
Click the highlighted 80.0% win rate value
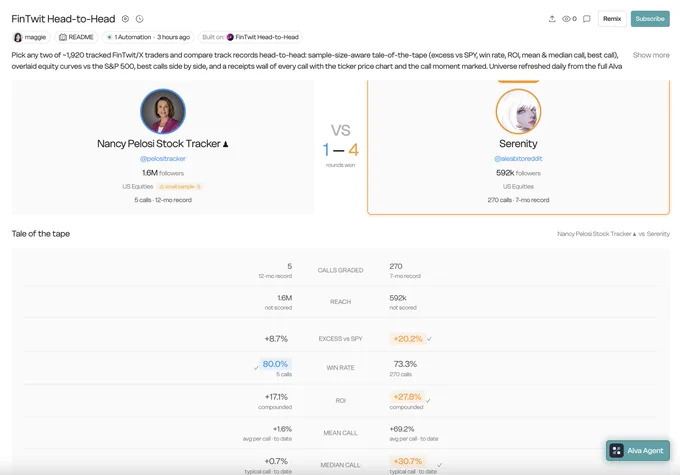click(275, 364)
